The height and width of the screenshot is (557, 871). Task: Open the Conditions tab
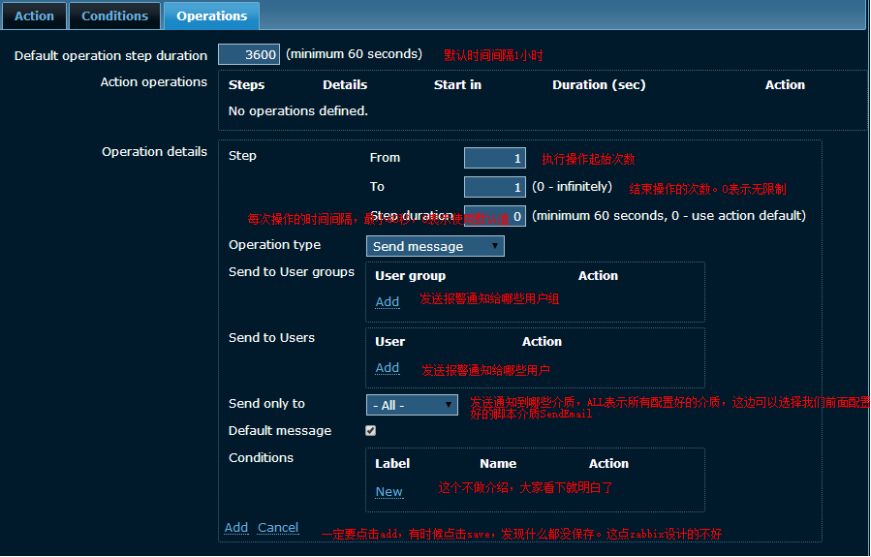pos(114,16)
